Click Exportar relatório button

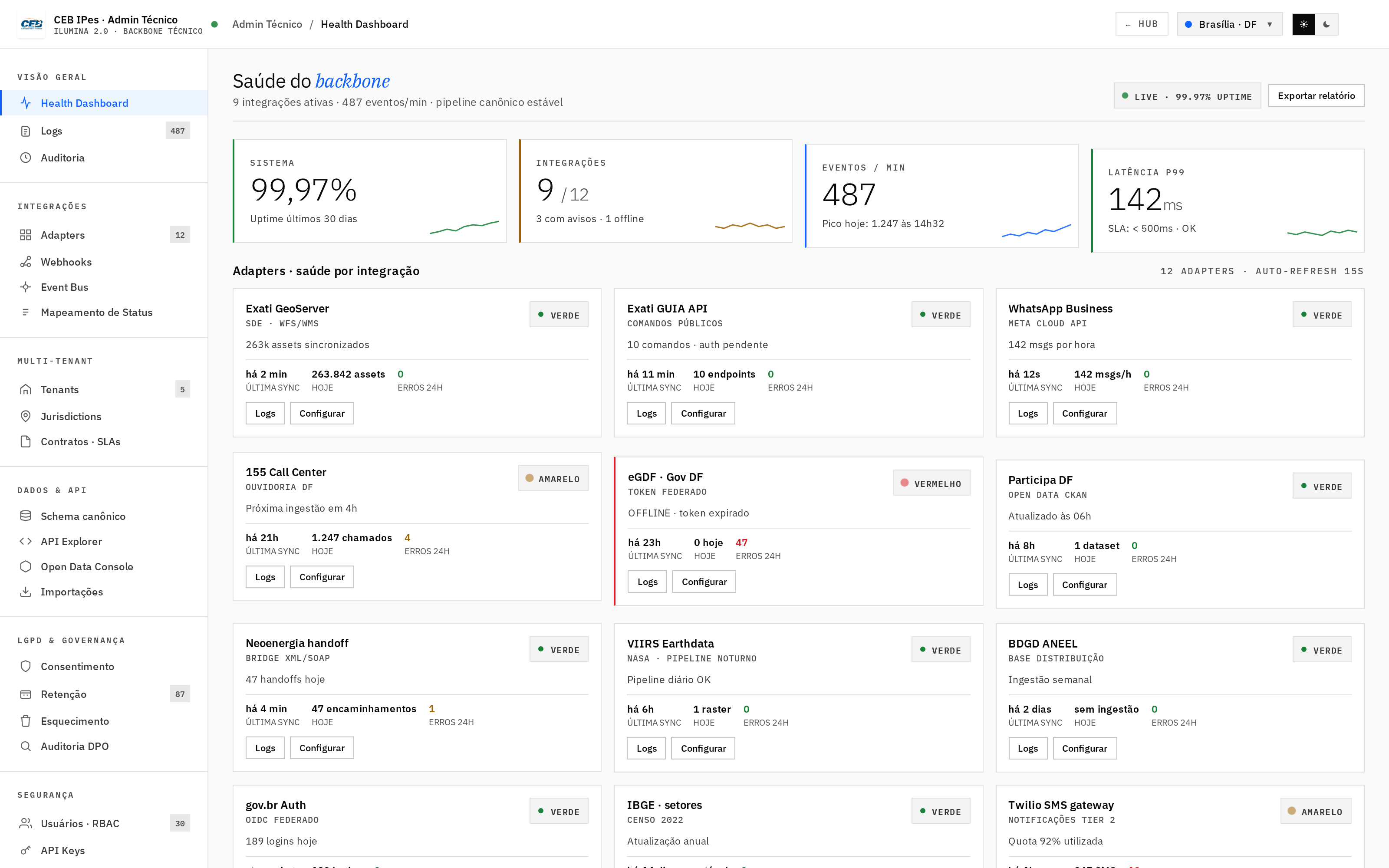pyautogui.click(x=1316, y=96)
